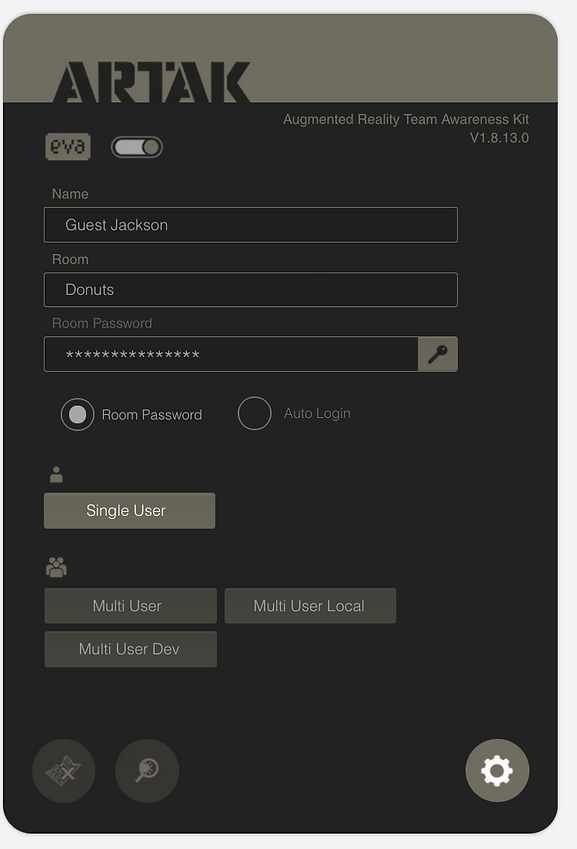Click the magnifier search icon button
577x849 pixels.
click(x=147, y=770)
